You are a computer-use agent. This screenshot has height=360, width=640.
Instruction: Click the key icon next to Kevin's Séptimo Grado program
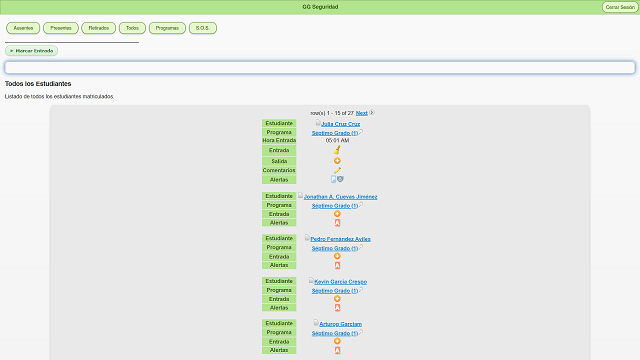[x=361, y=289]
